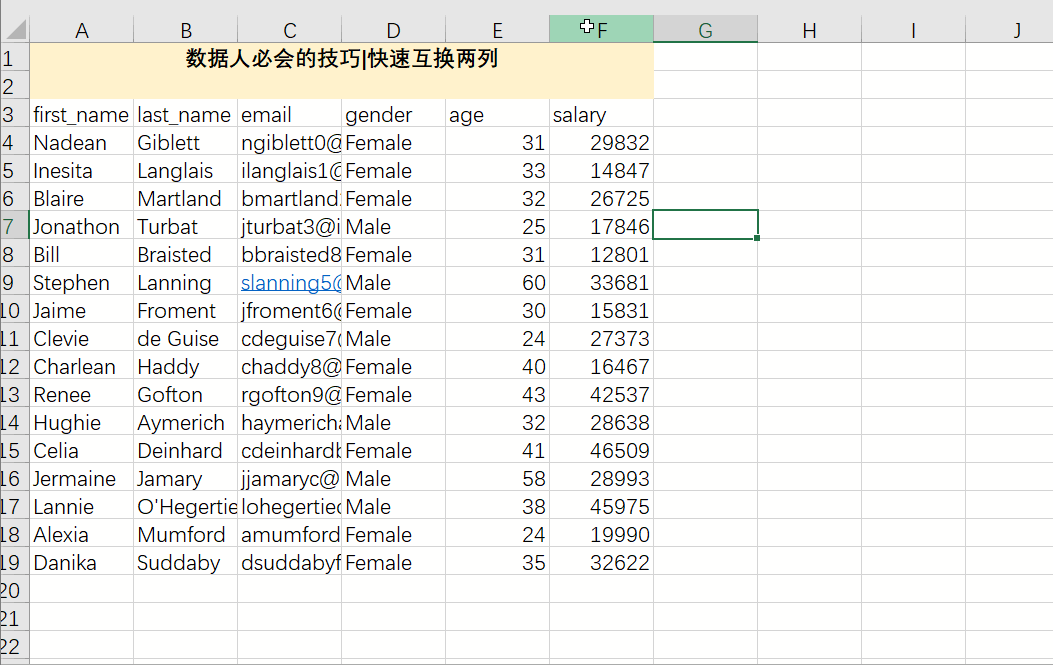
Task: Select age cell 25
Action: coord(498,226)
